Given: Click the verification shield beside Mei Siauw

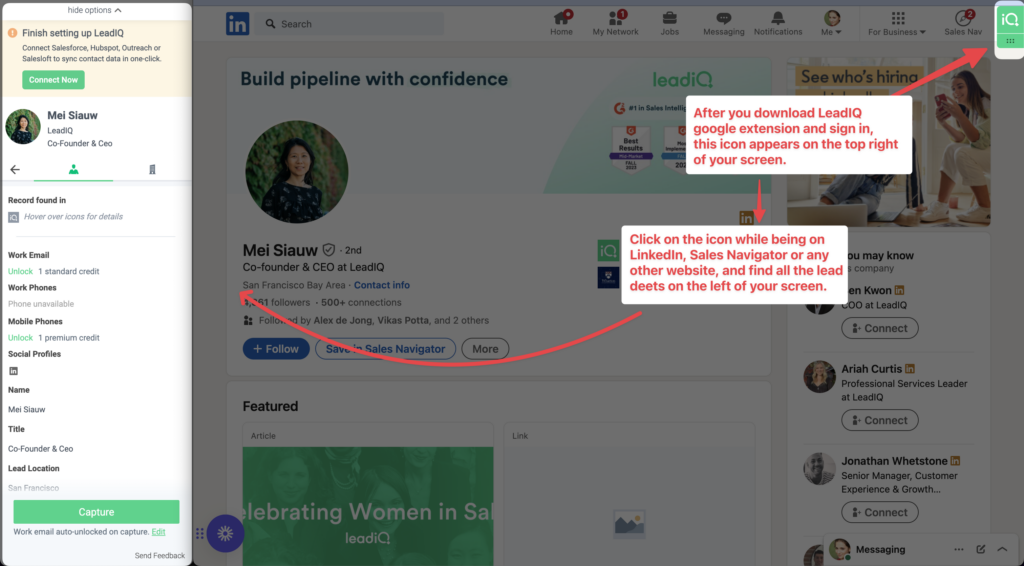Looking at the screenshot, I should click(328, 250).
